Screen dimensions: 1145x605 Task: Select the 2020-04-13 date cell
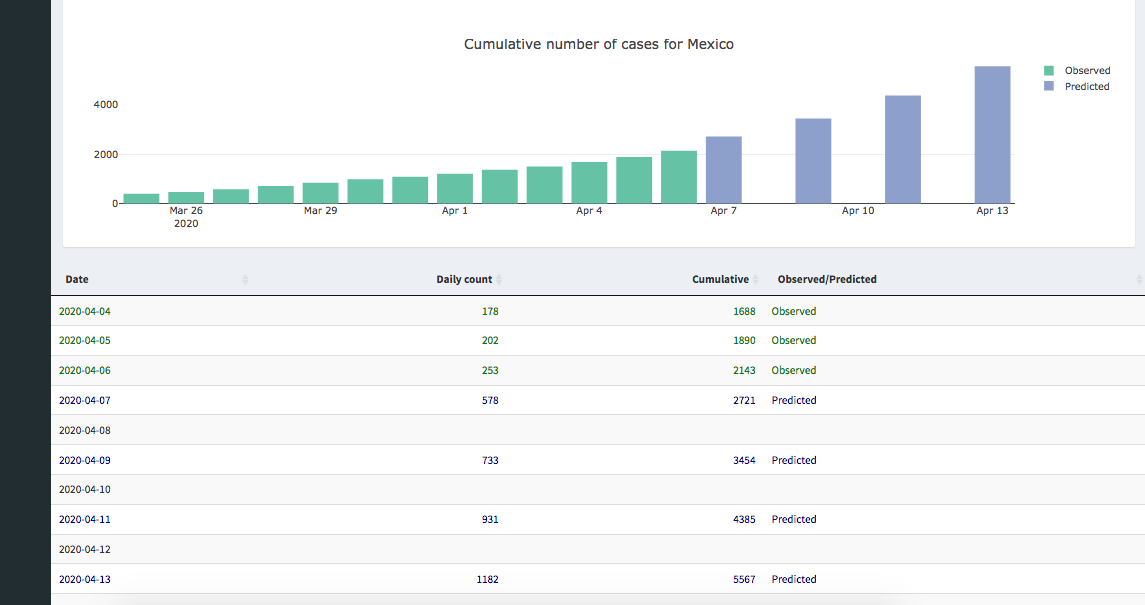[85, 579]
